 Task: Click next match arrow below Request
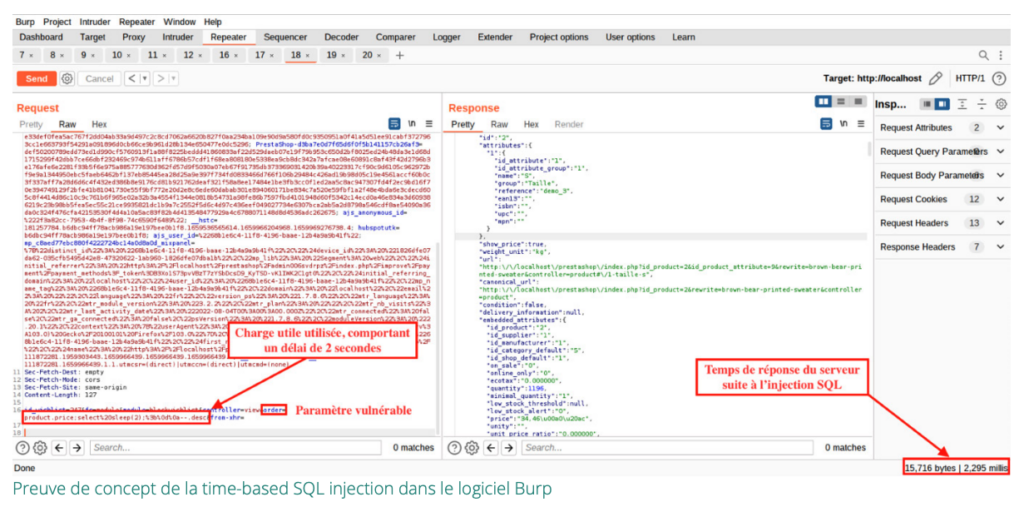[77, 448]
